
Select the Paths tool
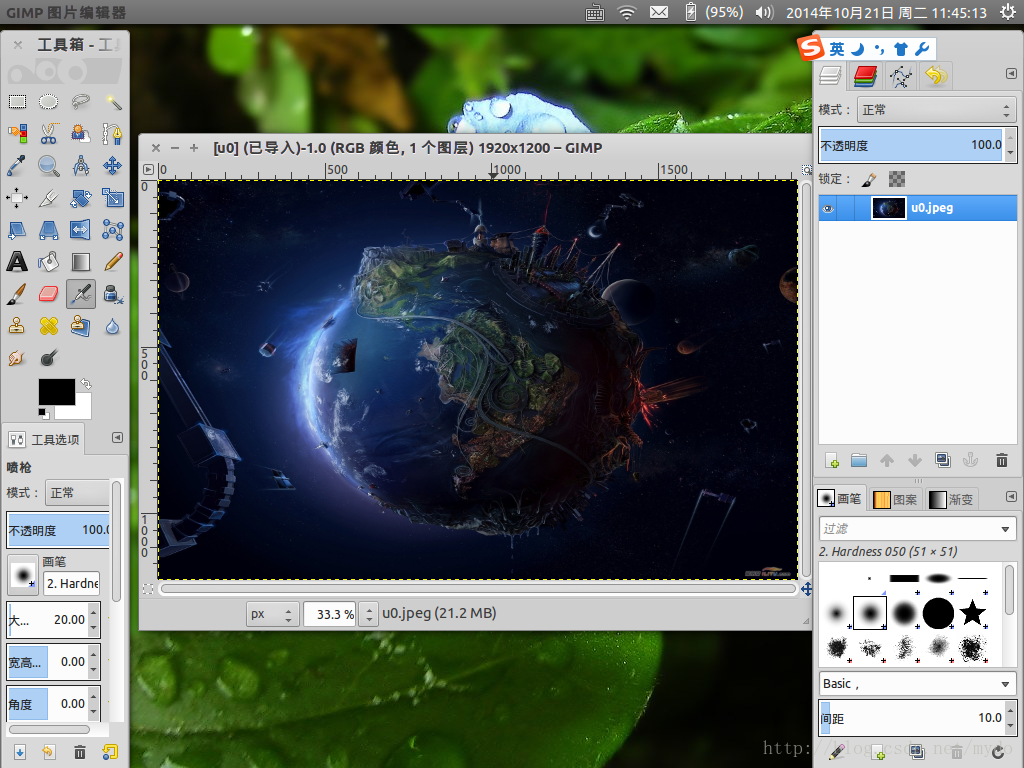tap(112, 134)
